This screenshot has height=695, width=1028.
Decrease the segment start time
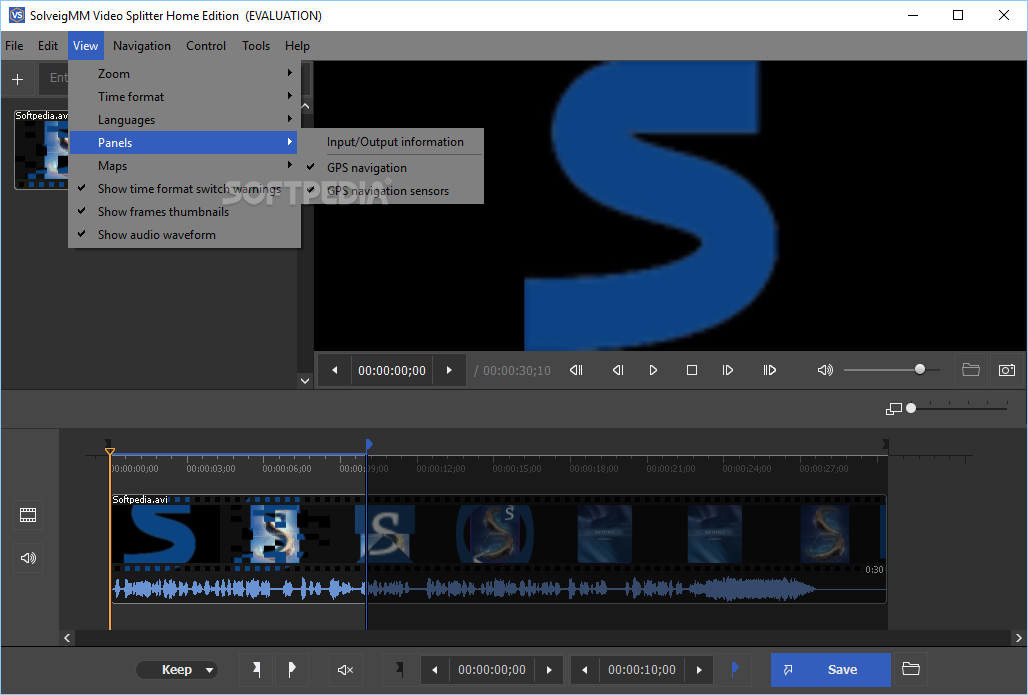point(435,670)
